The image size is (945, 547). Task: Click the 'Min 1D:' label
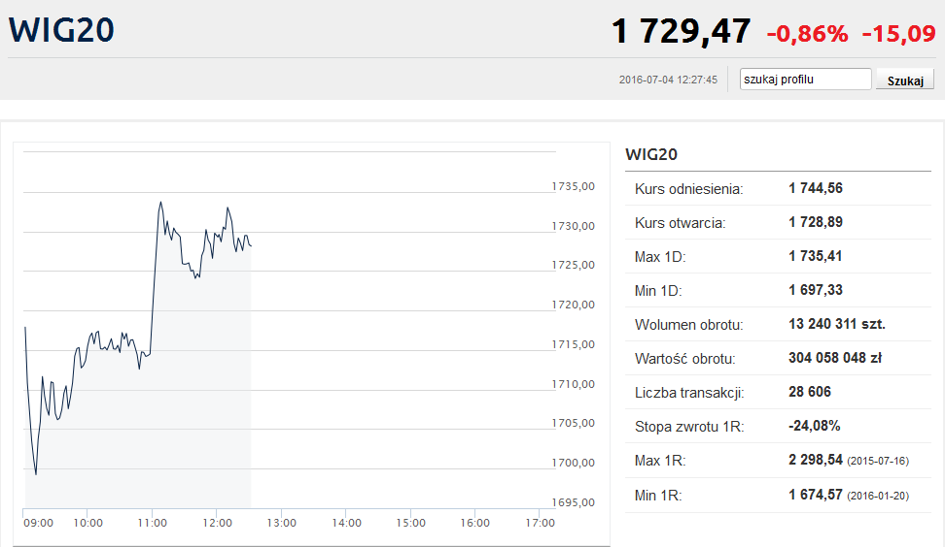pos(658,291)
